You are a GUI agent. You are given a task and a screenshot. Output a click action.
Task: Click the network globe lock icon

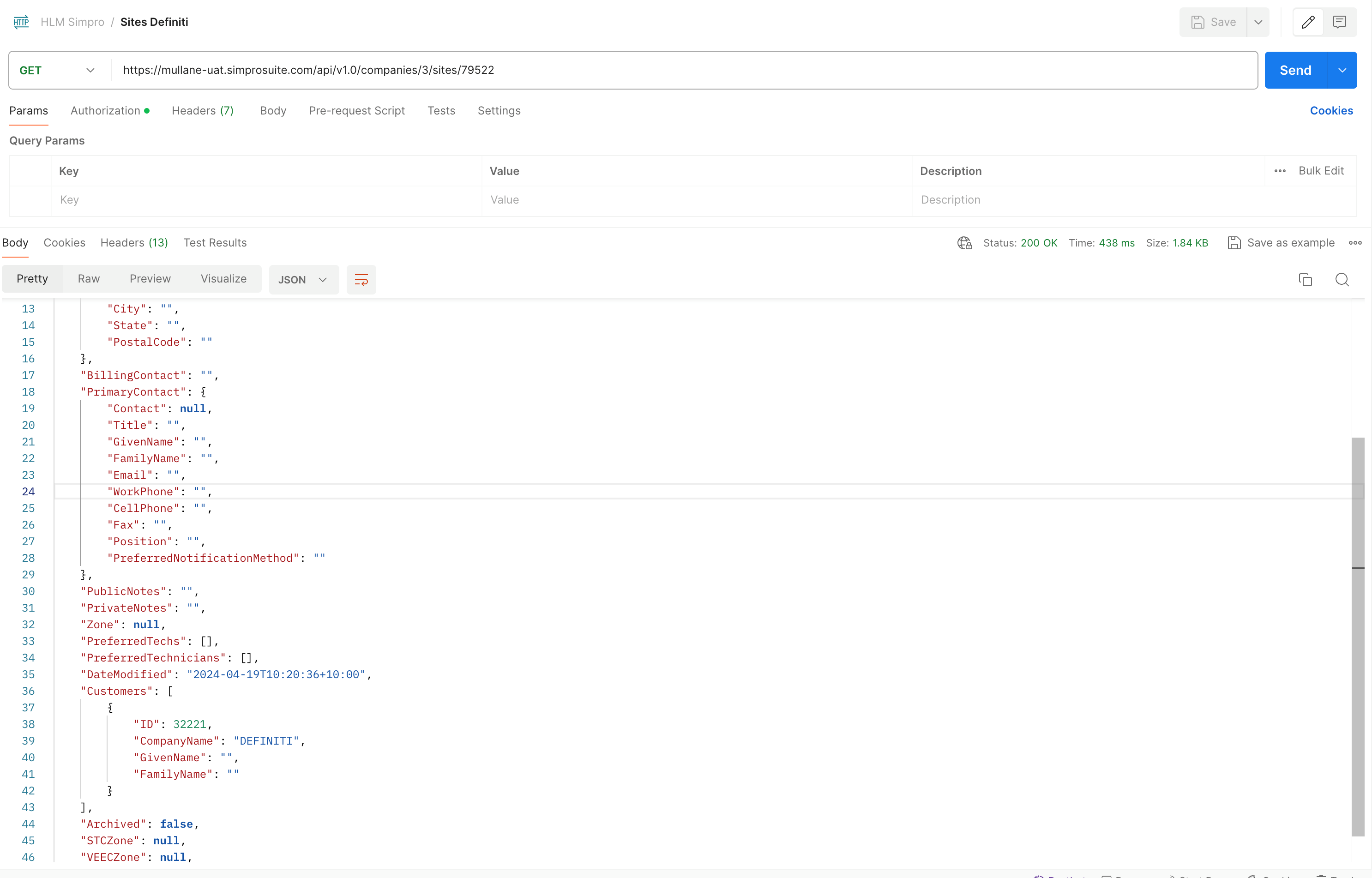pos(964,243)
